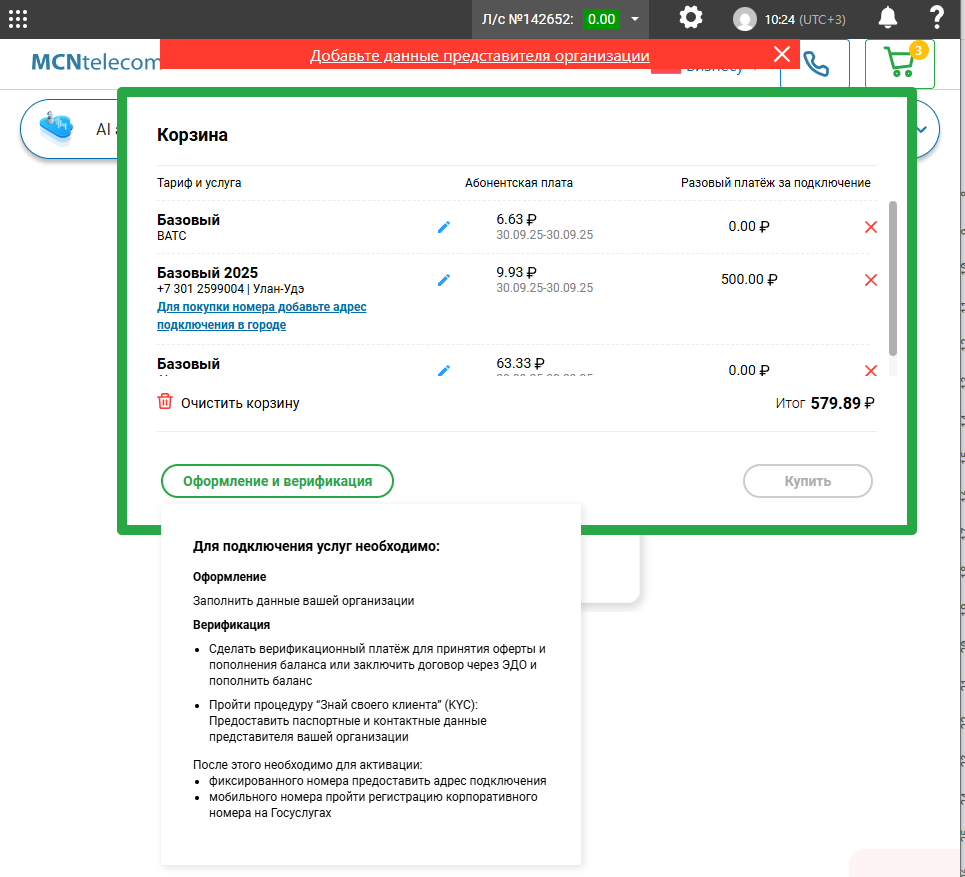
Task: Close the red notification banner
Action: [x=781, y=54]
